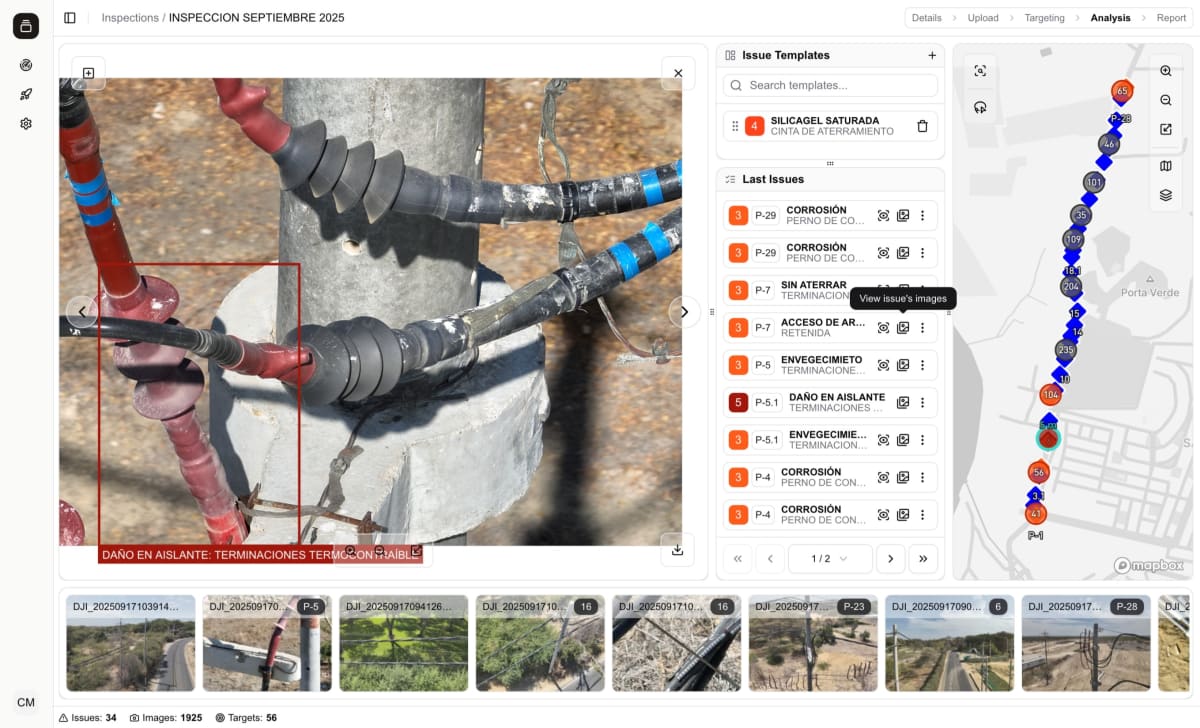Go to the previous issues page
The height and width of the screenshot is (728, 1200).
tap(770, 559)
